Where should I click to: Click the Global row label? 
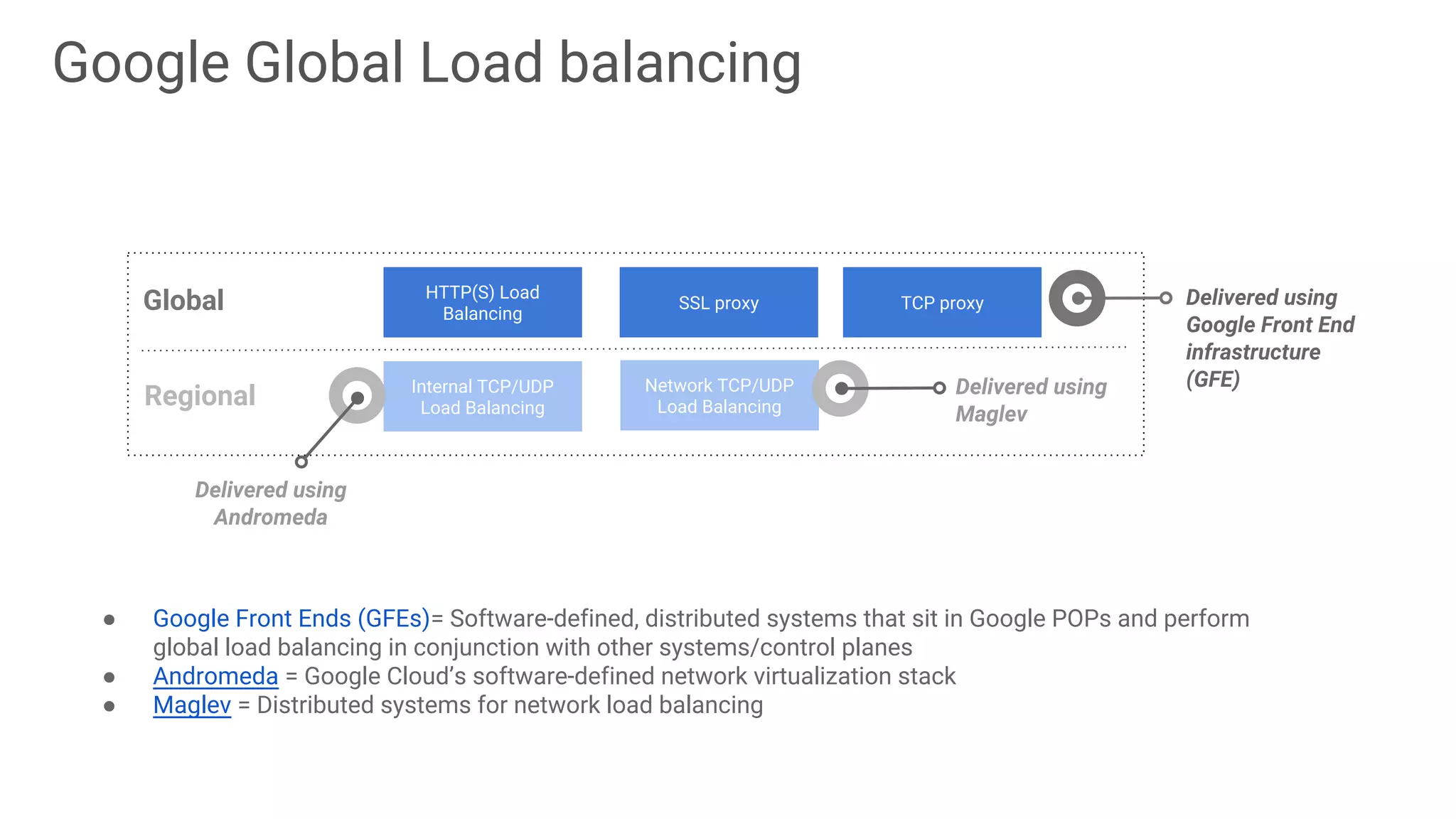pyautogui.click(x=184, y=301)
